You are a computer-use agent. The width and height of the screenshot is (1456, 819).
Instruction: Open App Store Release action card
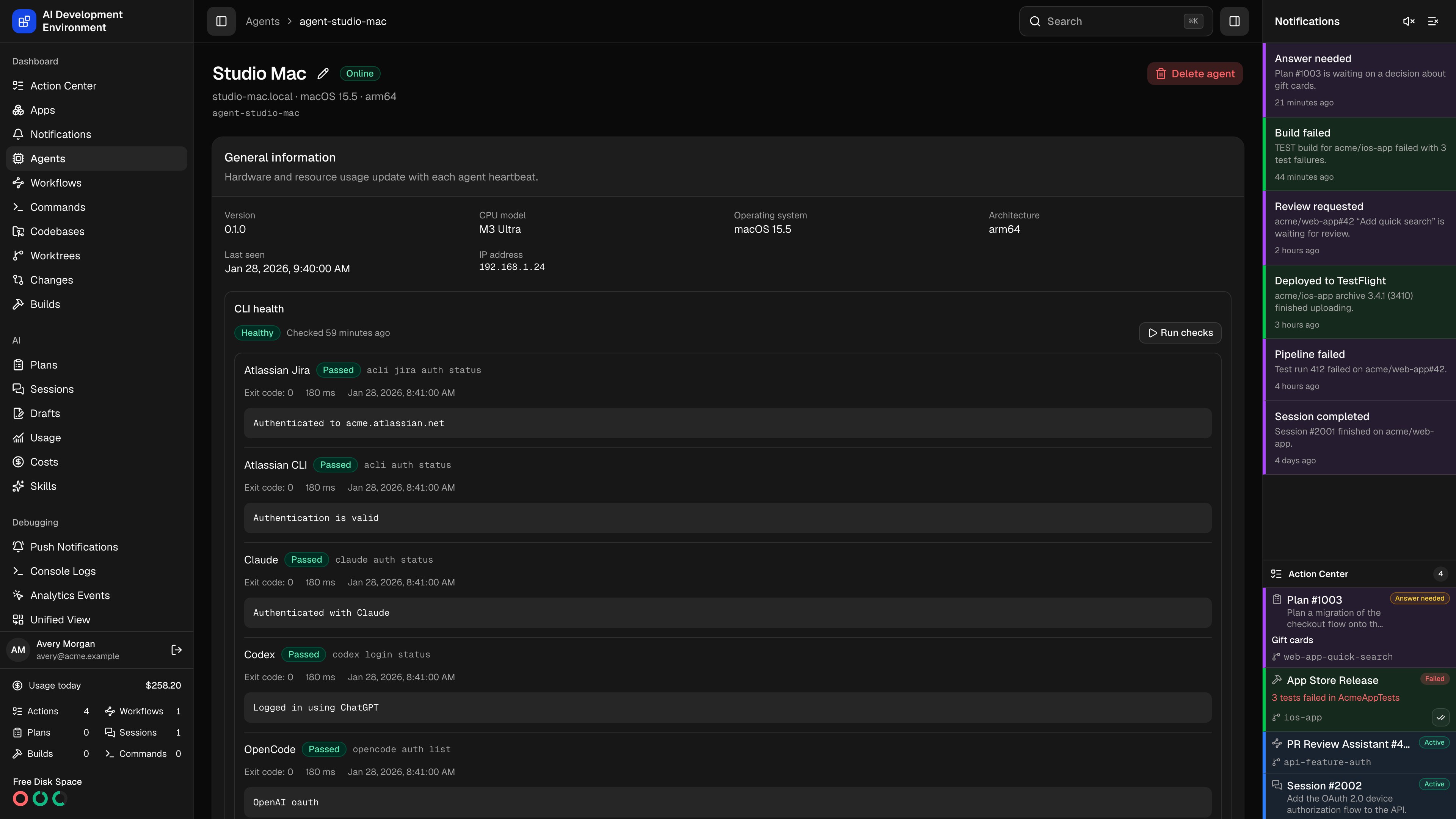coord(1359,699)
